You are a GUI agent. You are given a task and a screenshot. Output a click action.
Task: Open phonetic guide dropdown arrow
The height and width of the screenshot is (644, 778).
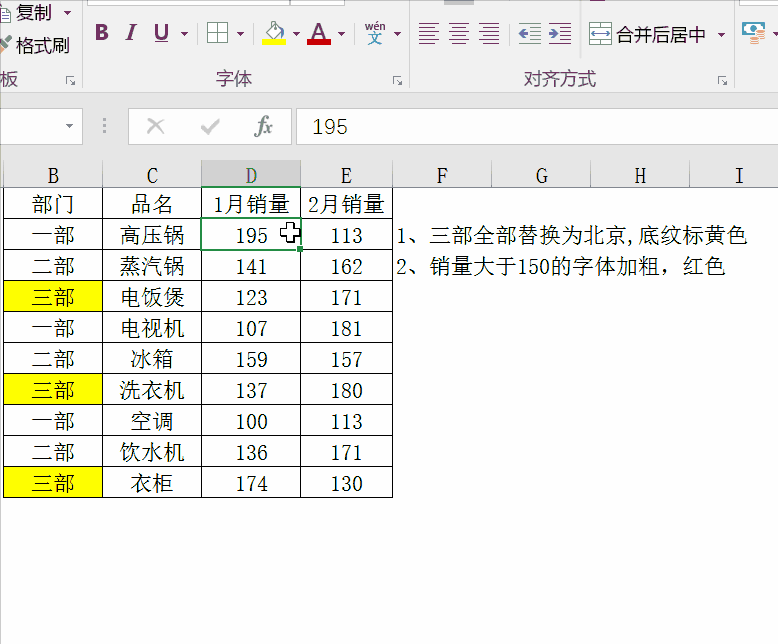point(397,34)
